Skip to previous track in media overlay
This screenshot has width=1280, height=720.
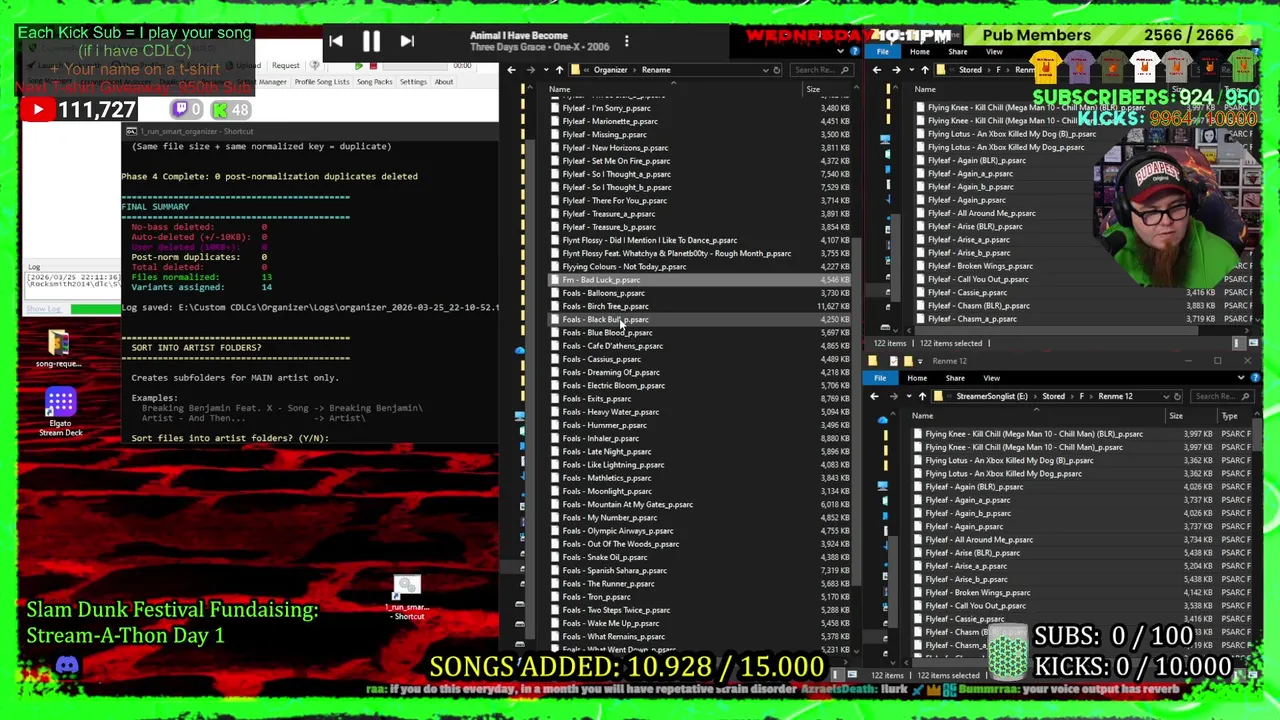click(x=336, y=41)
